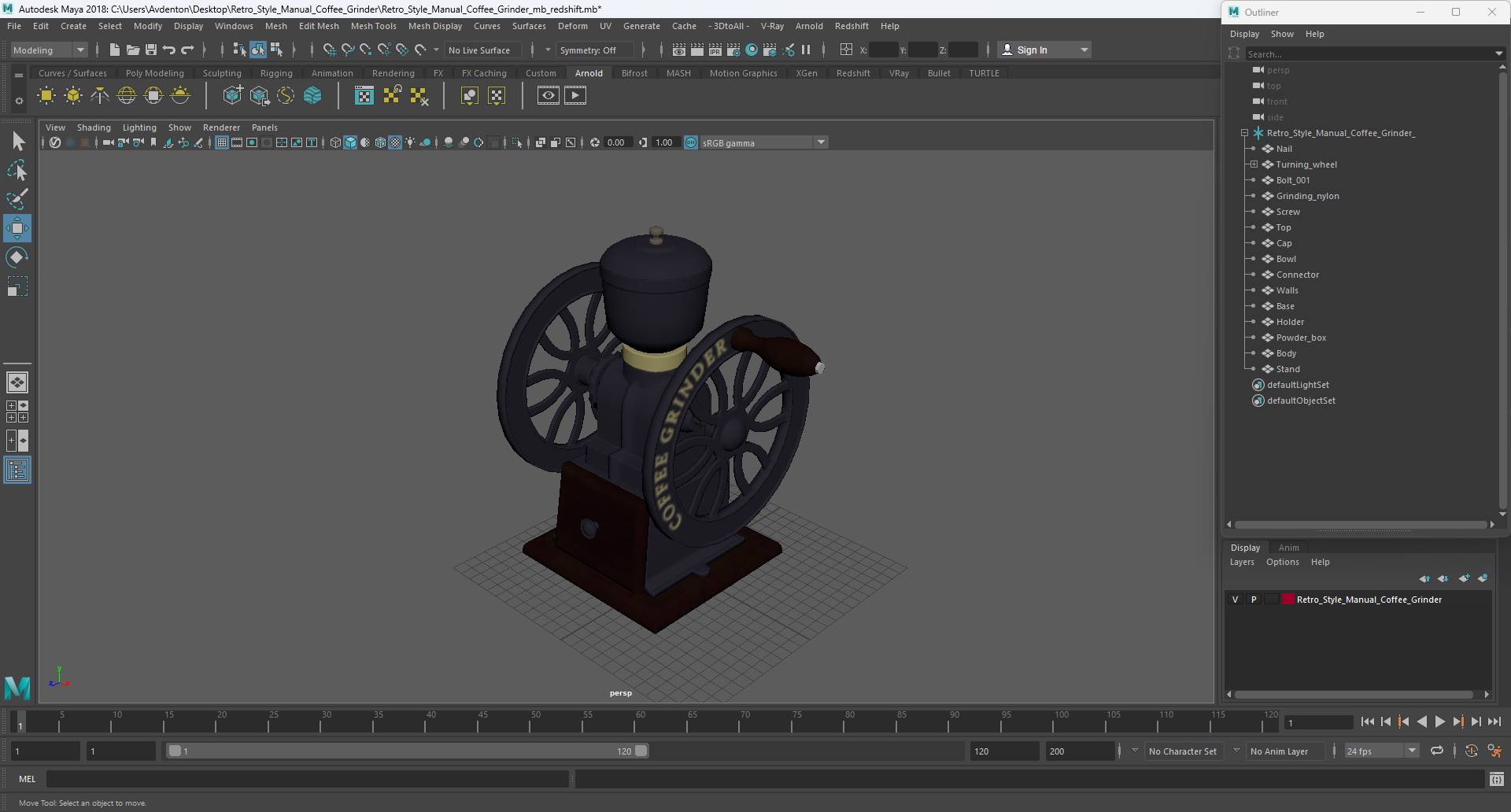Toggle textured display in viewport

395,142
